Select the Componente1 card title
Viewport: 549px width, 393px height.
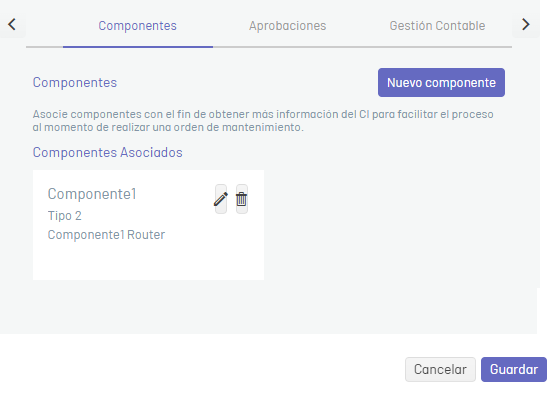92,194
